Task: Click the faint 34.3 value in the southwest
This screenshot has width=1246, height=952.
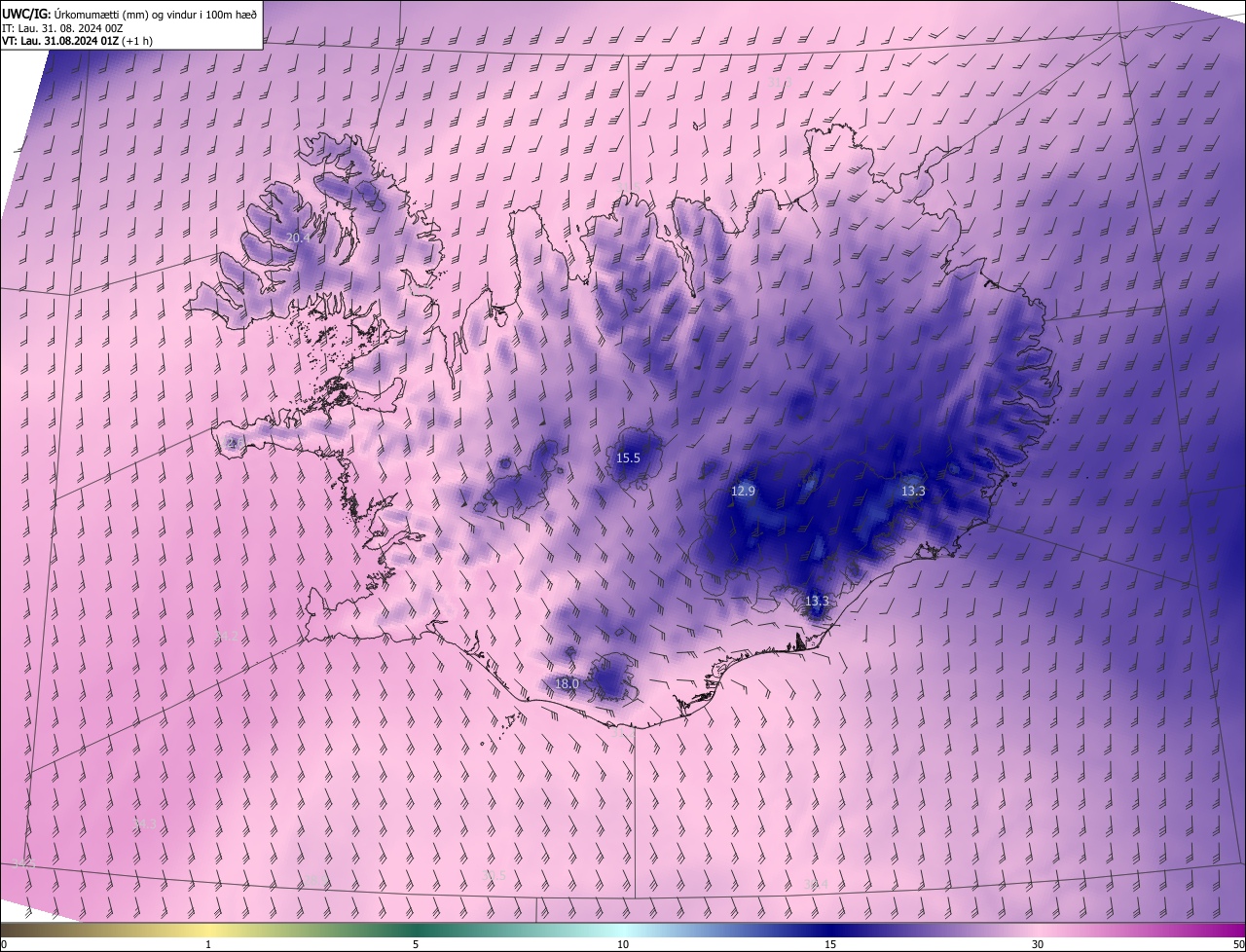Action: (x=144, y=824)
